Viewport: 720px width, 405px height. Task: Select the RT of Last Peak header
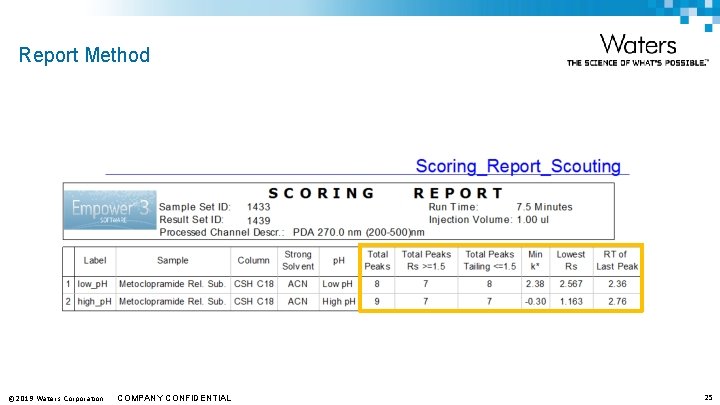click(x=617, y=260)
